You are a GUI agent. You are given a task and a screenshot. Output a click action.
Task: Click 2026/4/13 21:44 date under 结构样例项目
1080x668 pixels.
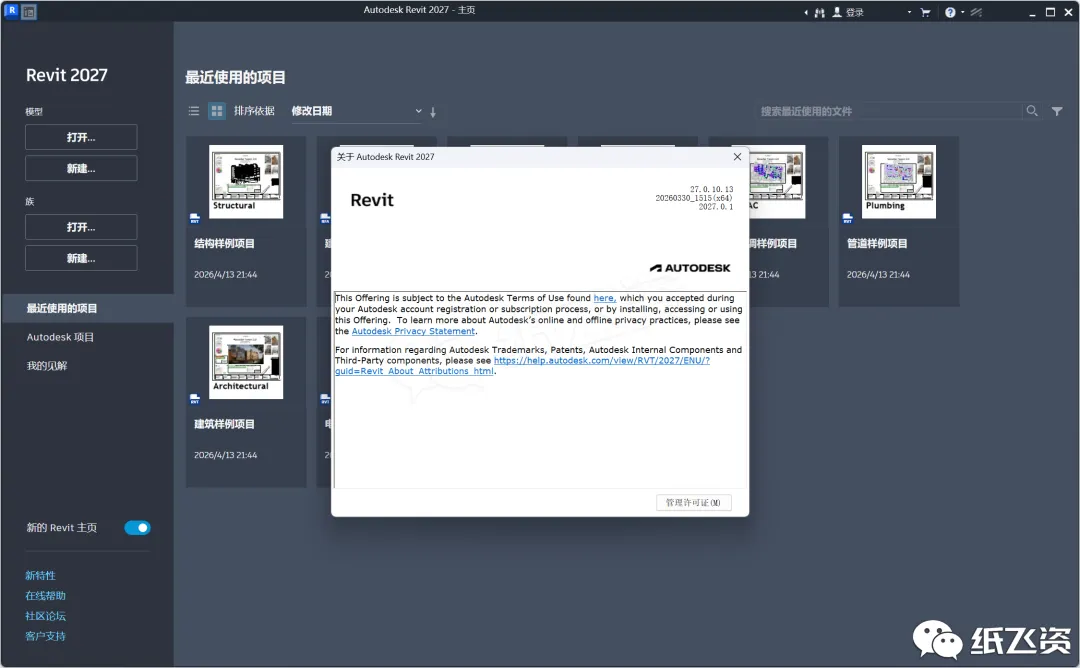click(225, 275)
